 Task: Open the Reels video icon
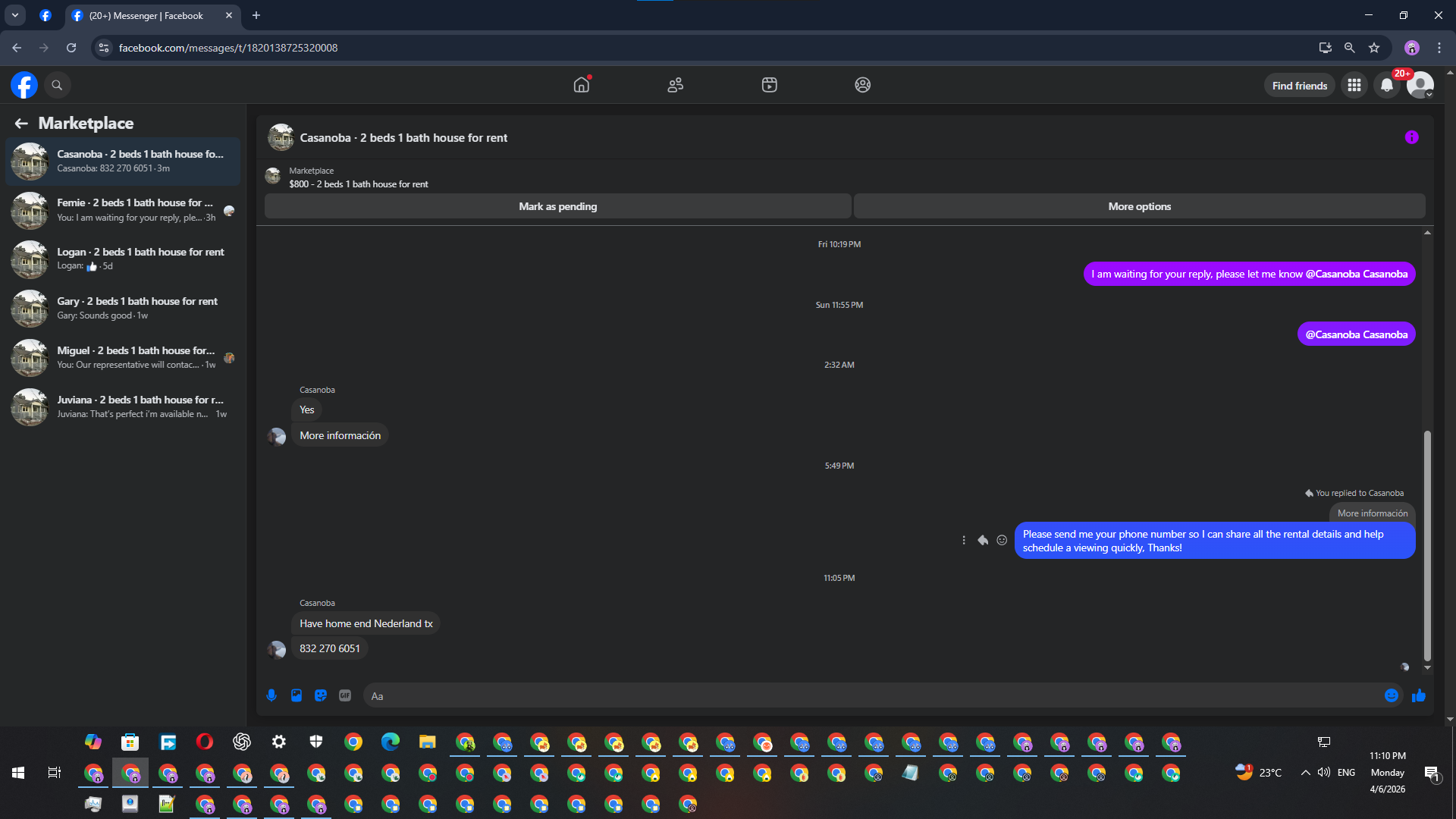[x=769, y=85]
